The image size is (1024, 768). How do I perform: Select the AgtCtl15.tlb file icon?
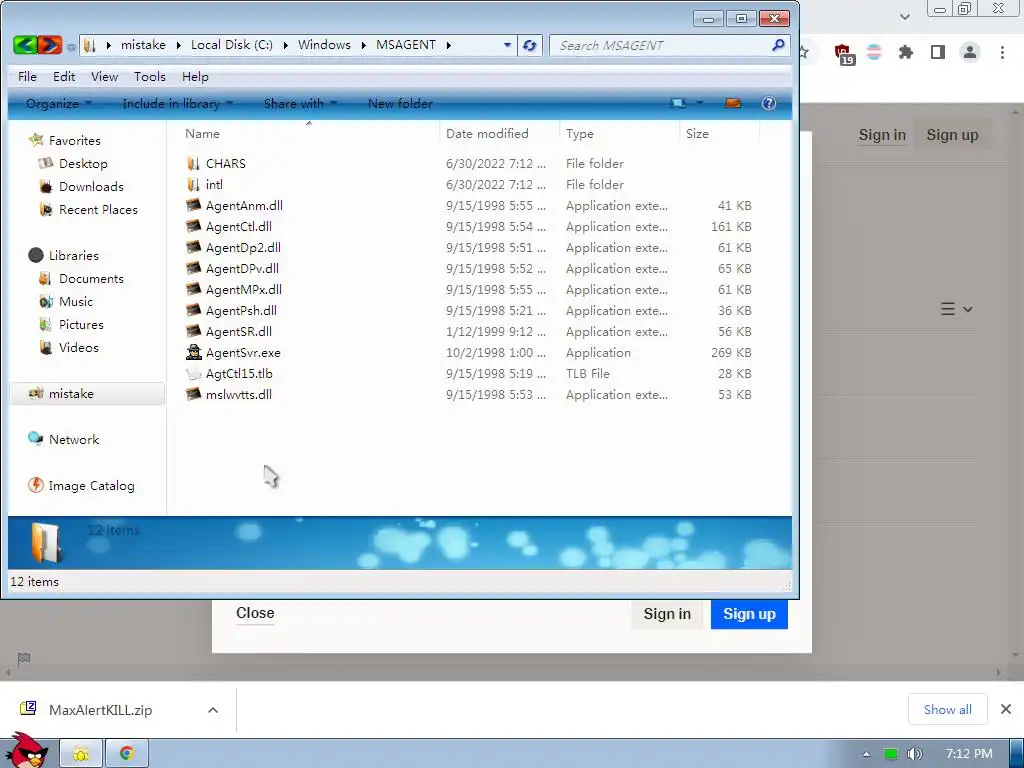pyautogui.click(x=193, y=373)
